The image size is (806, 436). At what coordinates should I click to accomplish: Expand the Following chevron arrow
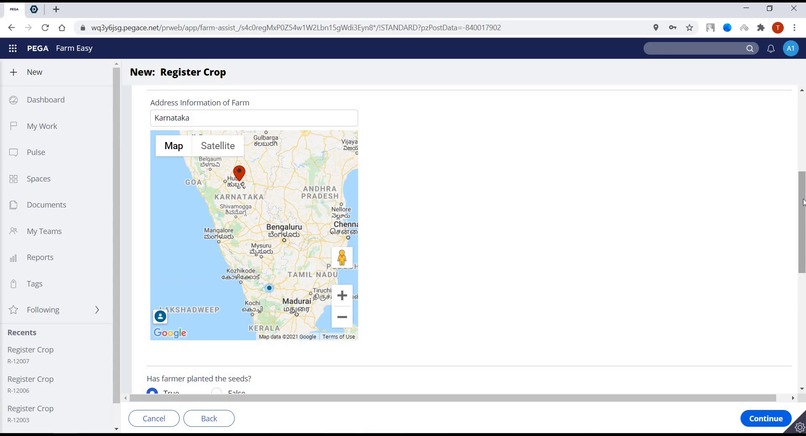(97, 310)
